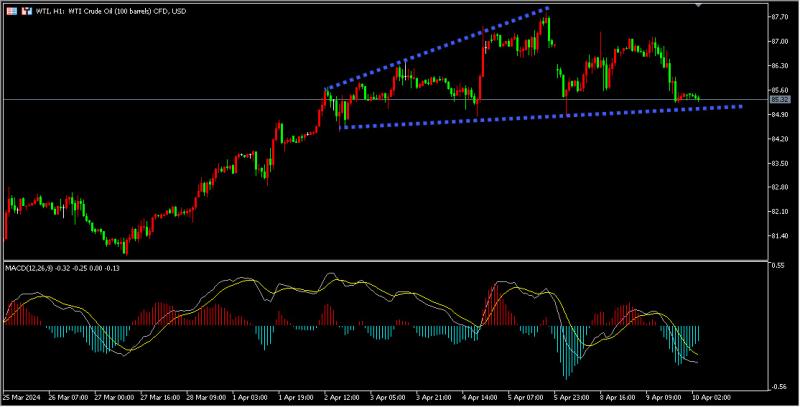Click the MACD scale value -0.56

[x=779, y=387]
